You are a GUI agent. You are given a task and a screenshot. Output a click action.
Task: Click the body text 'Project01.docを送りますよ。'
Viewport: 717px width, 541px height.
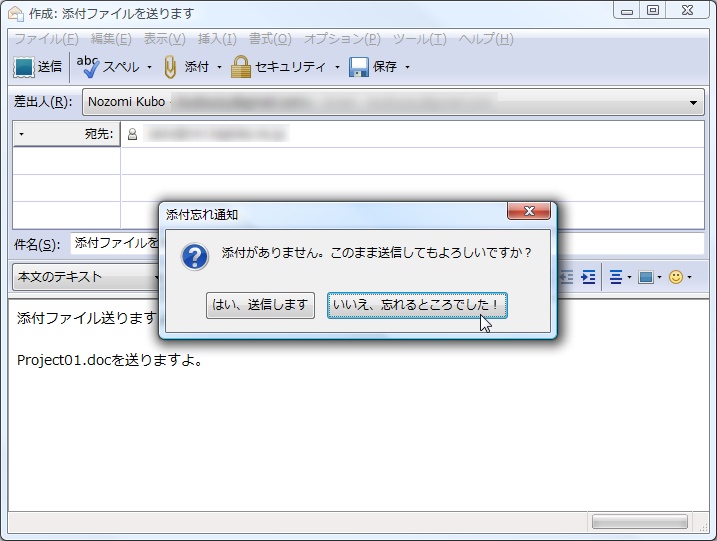(x=110, y=360)
